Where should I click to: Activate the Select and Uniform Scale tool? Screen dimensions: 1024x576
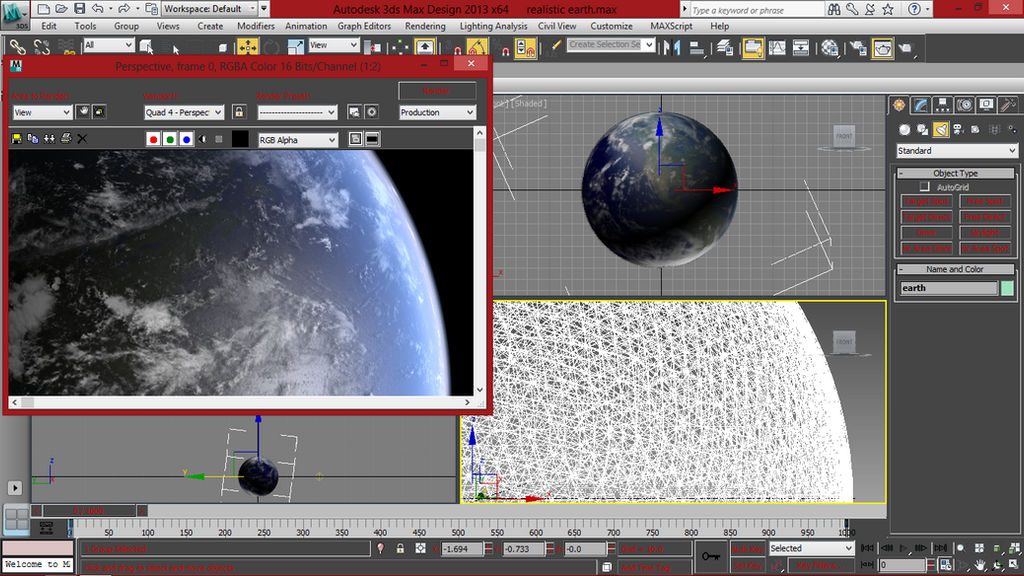pos(295,47)
